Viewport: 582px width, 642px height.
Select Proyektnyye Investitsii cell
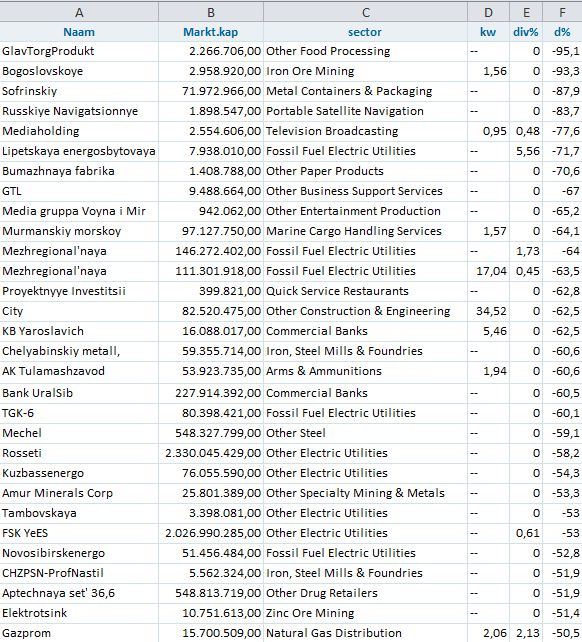(79, 292)
